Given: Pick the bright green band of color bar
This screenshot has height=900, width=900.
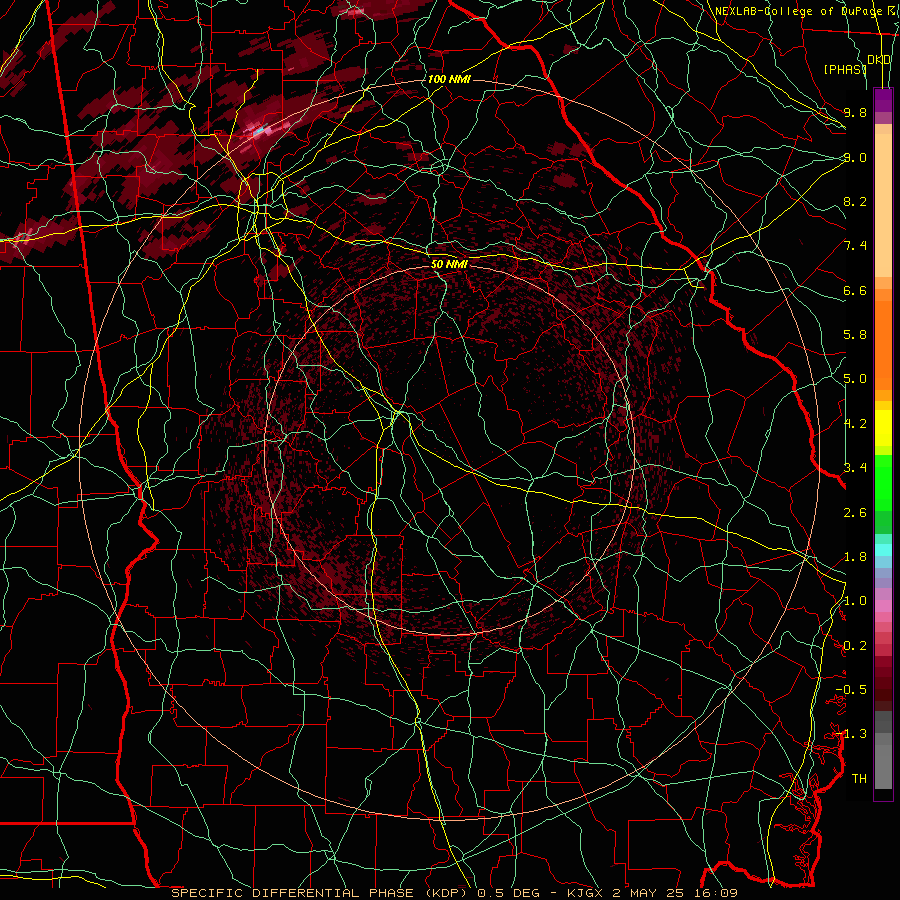Looking at the screenshot, I should (x=883, y=481).
